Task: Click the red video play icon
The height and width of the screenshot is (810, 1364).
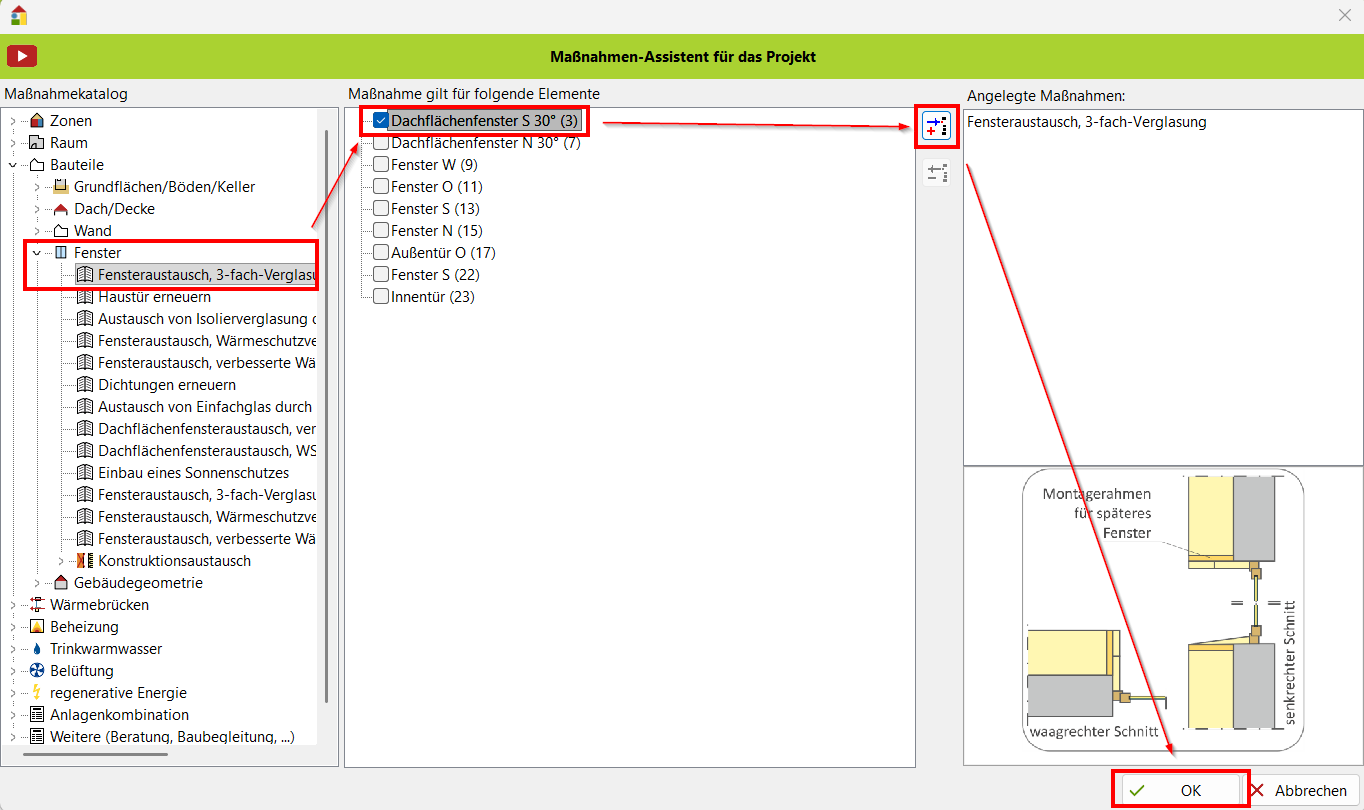Action: [x=22, y=57]
